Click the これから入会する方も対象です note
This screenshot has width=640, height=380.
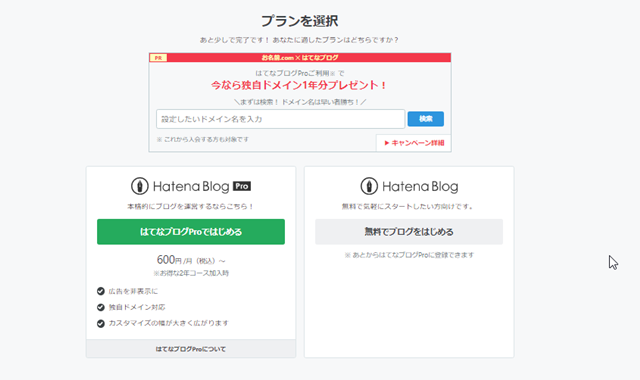click(202, 140)
